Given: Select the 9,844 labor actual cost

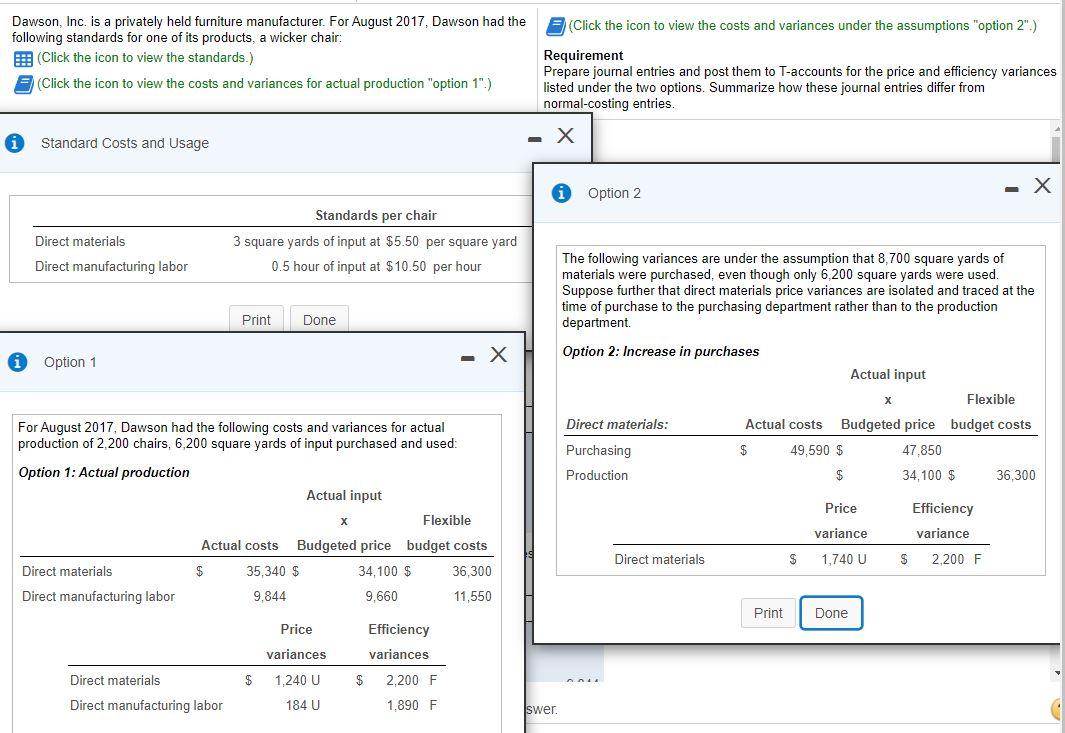Looking at the screenshot, I should (270, 596).
